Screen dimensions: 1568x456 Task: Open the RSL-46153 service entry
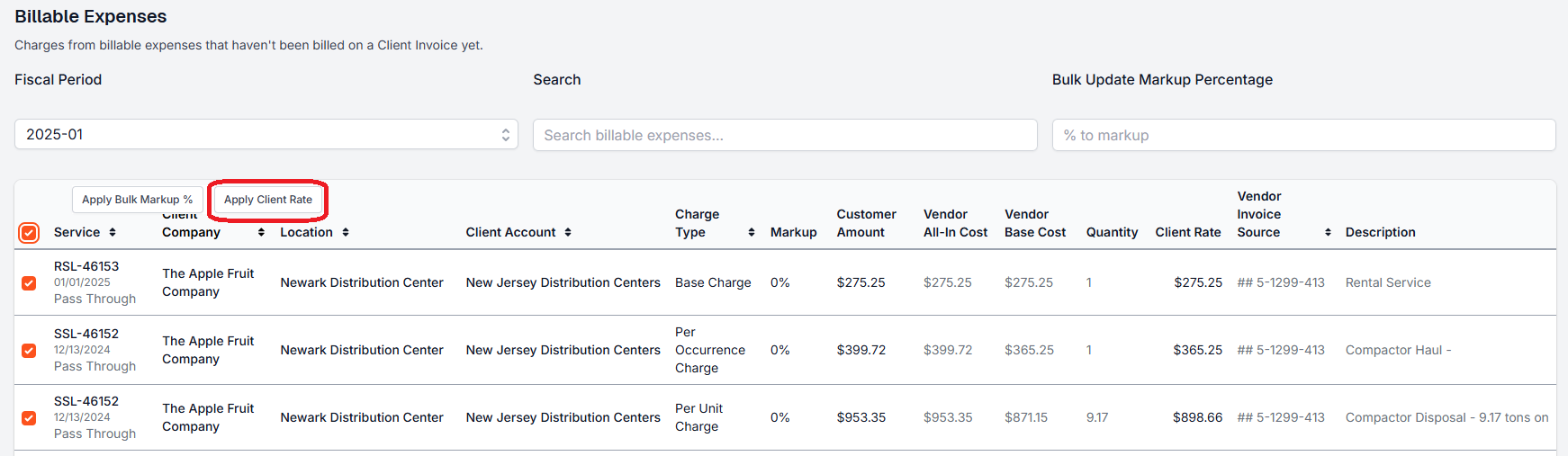tap(86, 266)
